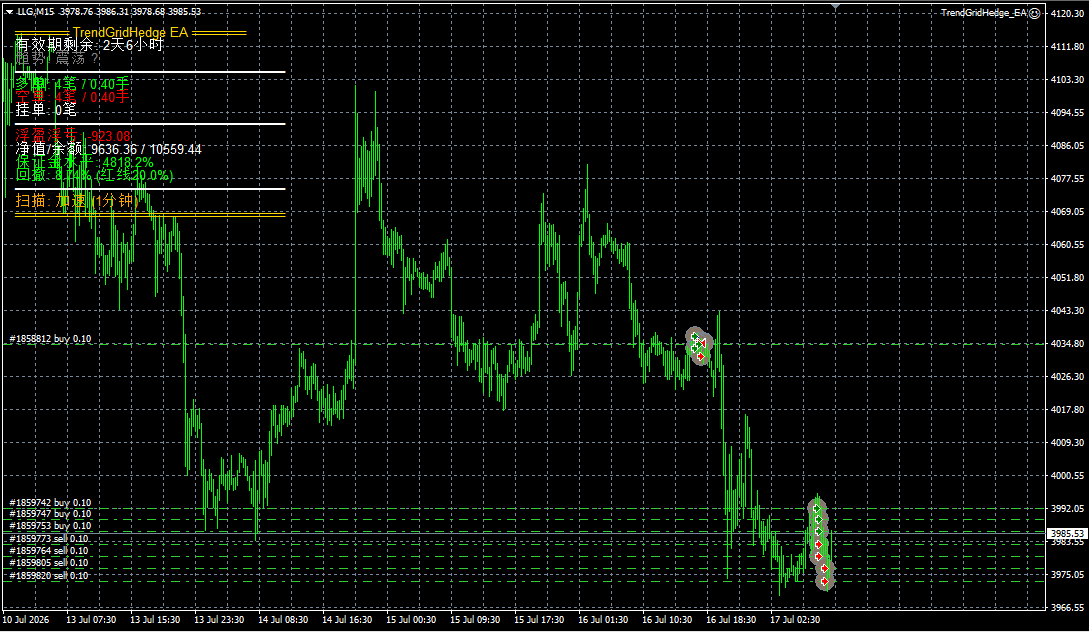Click the TrendGridHedge EA panel title

click(x=130, y=33)
